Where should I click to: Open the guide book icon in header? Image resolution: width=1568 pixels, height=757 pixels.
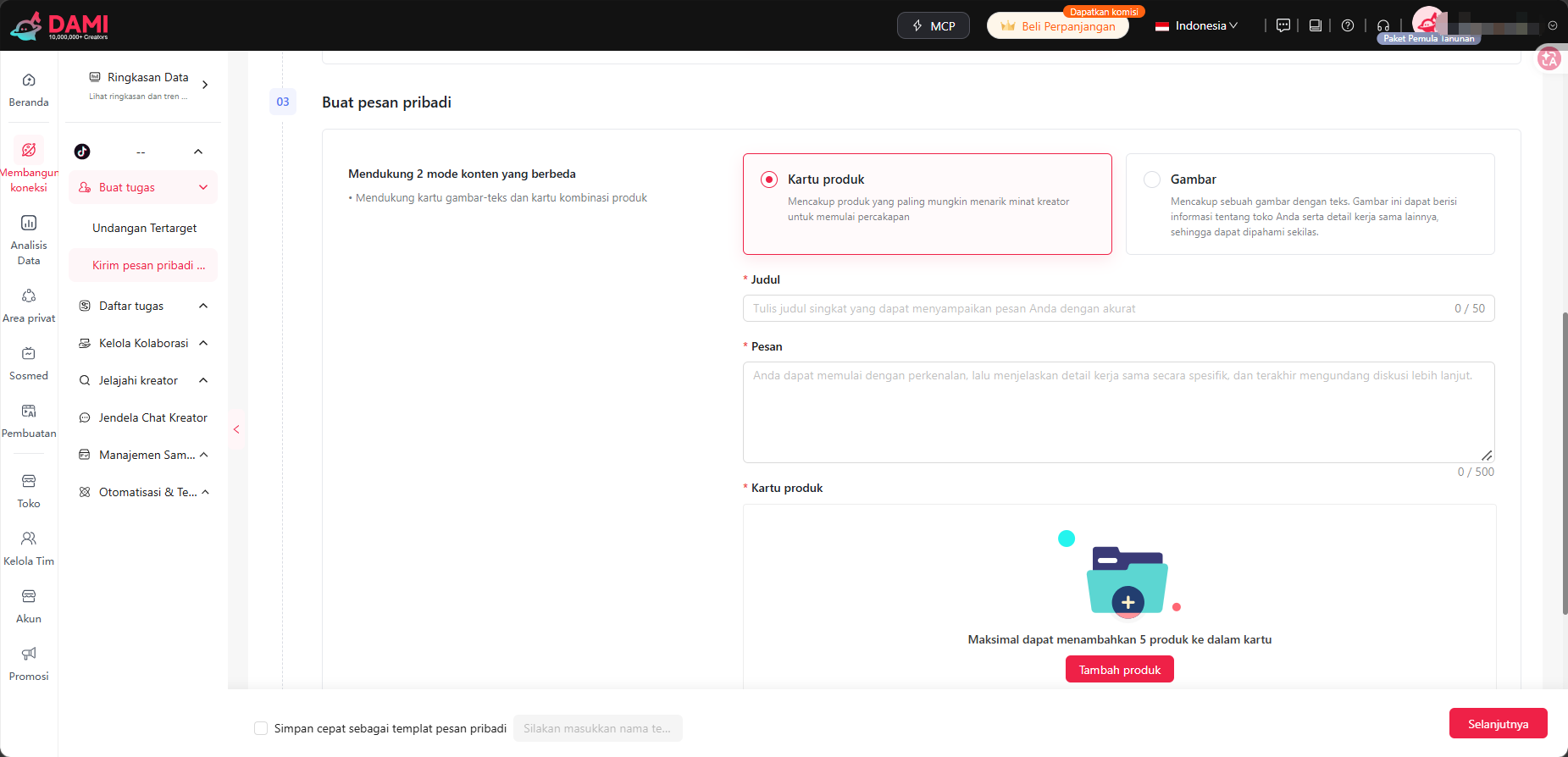(1316, 25)
